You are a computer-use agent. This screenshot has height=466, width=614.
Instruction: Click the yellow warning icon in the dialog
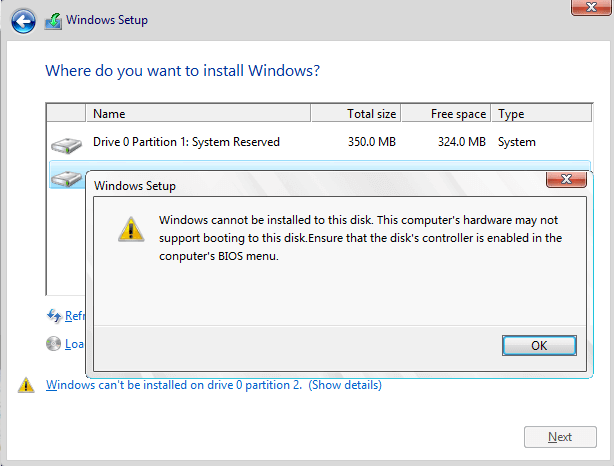pos(130,228)
